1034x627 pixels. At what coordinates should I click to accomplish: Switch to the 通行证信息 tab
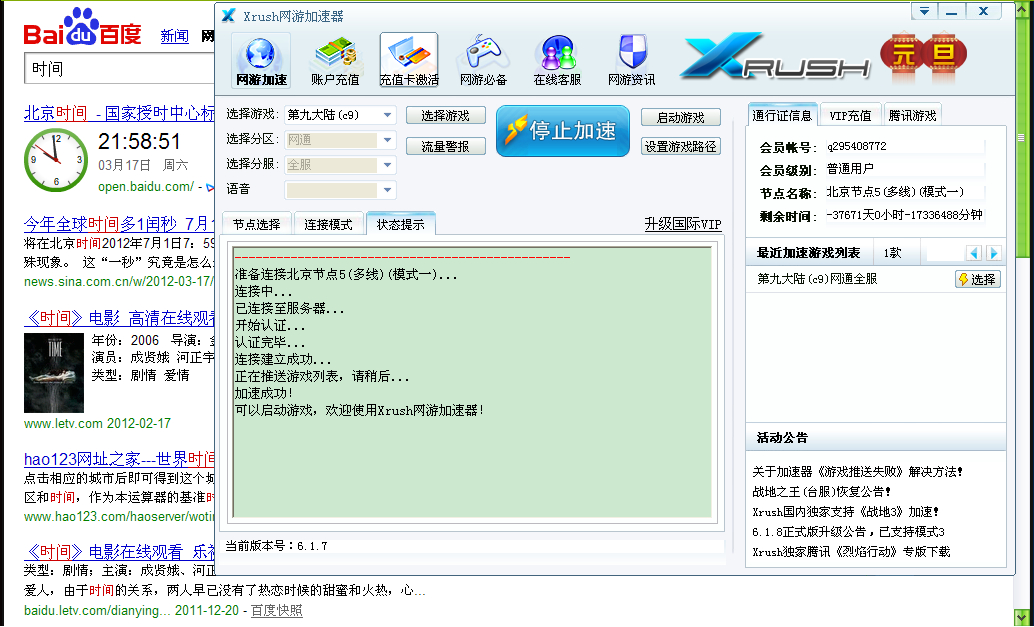click(782, 115)
